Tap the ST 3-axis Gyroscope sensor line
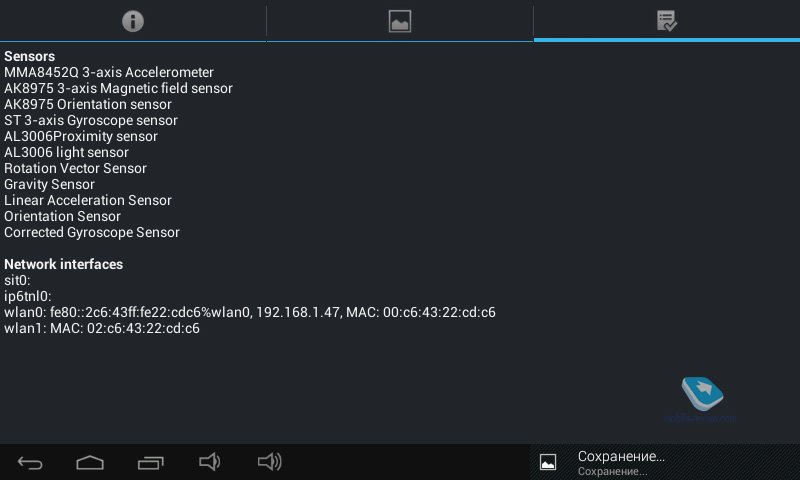Image resolution: width=800 pixels, height=480 pixels. coord(91,120)
